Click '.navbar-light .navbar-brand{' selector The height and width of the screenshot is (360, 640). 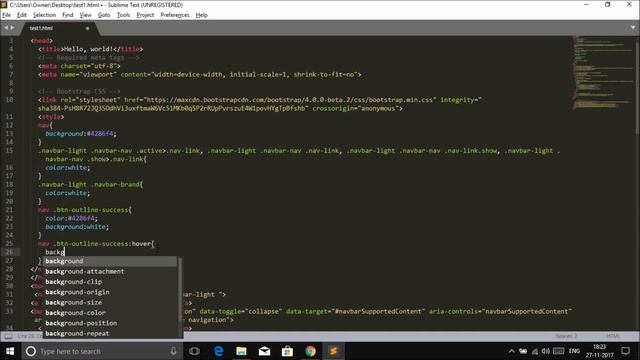(x=91, y=184)
